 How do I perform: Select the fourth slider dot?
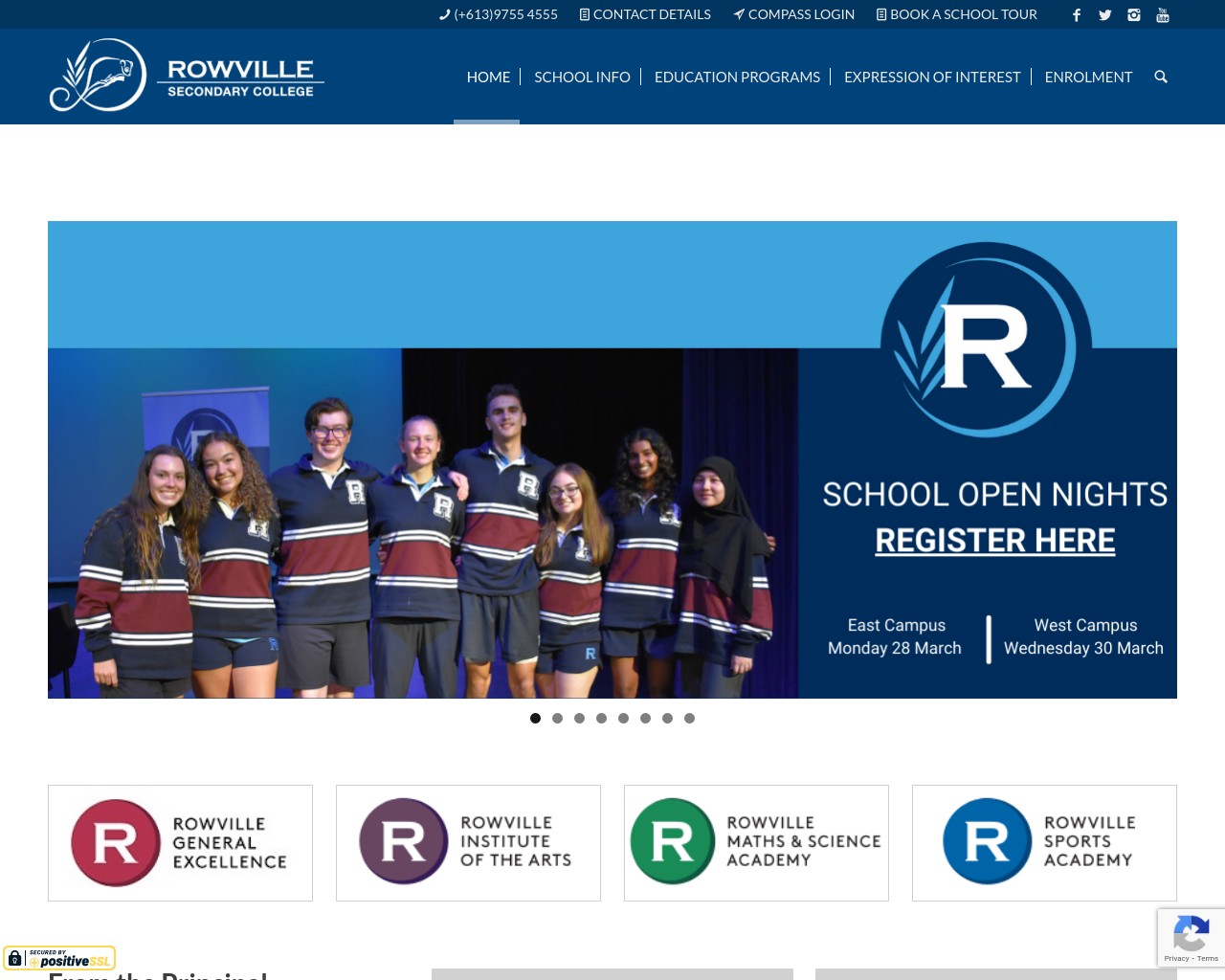pos(601,718)
